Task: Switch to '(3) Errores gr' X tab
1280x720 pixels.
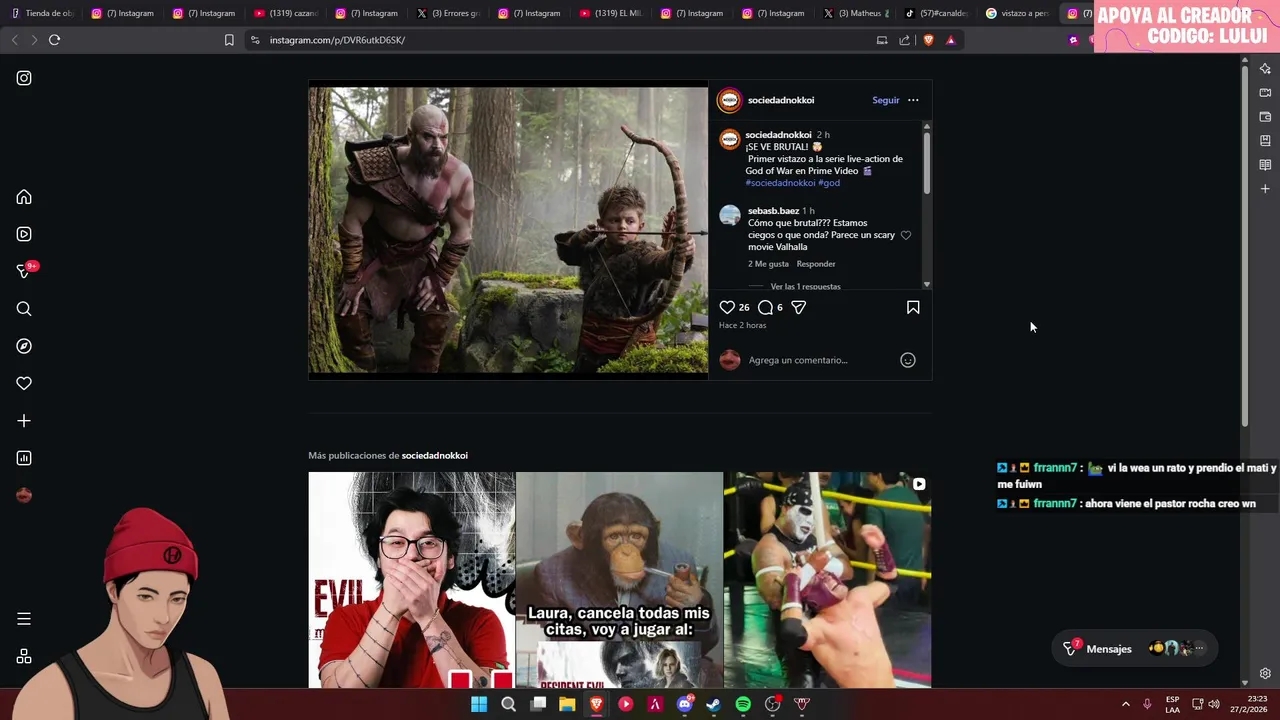Action: 447,13
